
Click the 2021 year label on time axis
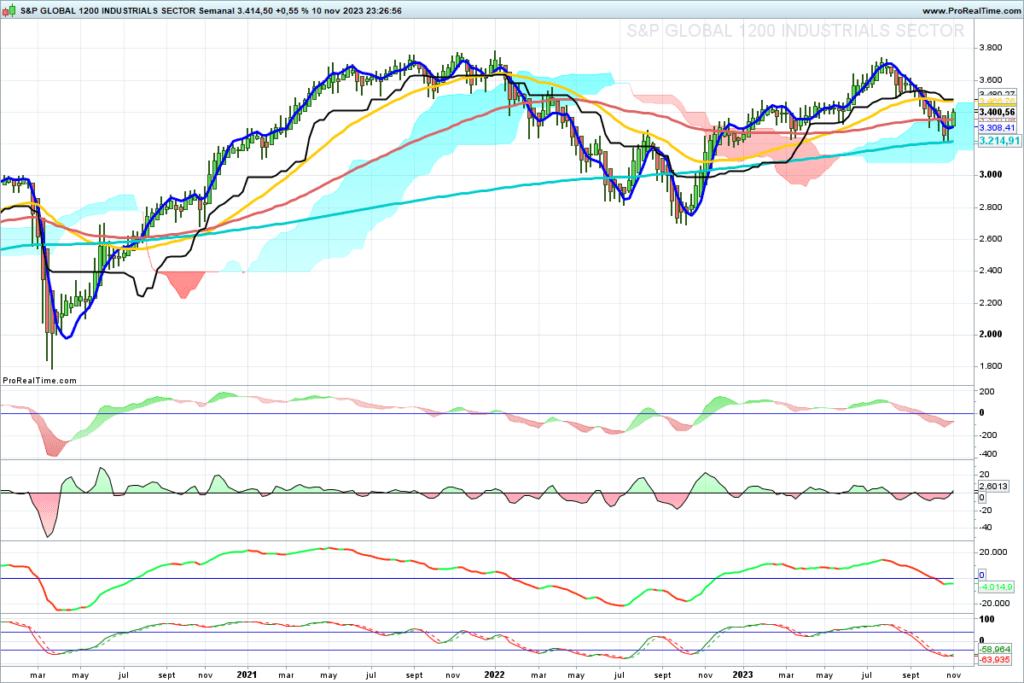[x=247, y=675]
